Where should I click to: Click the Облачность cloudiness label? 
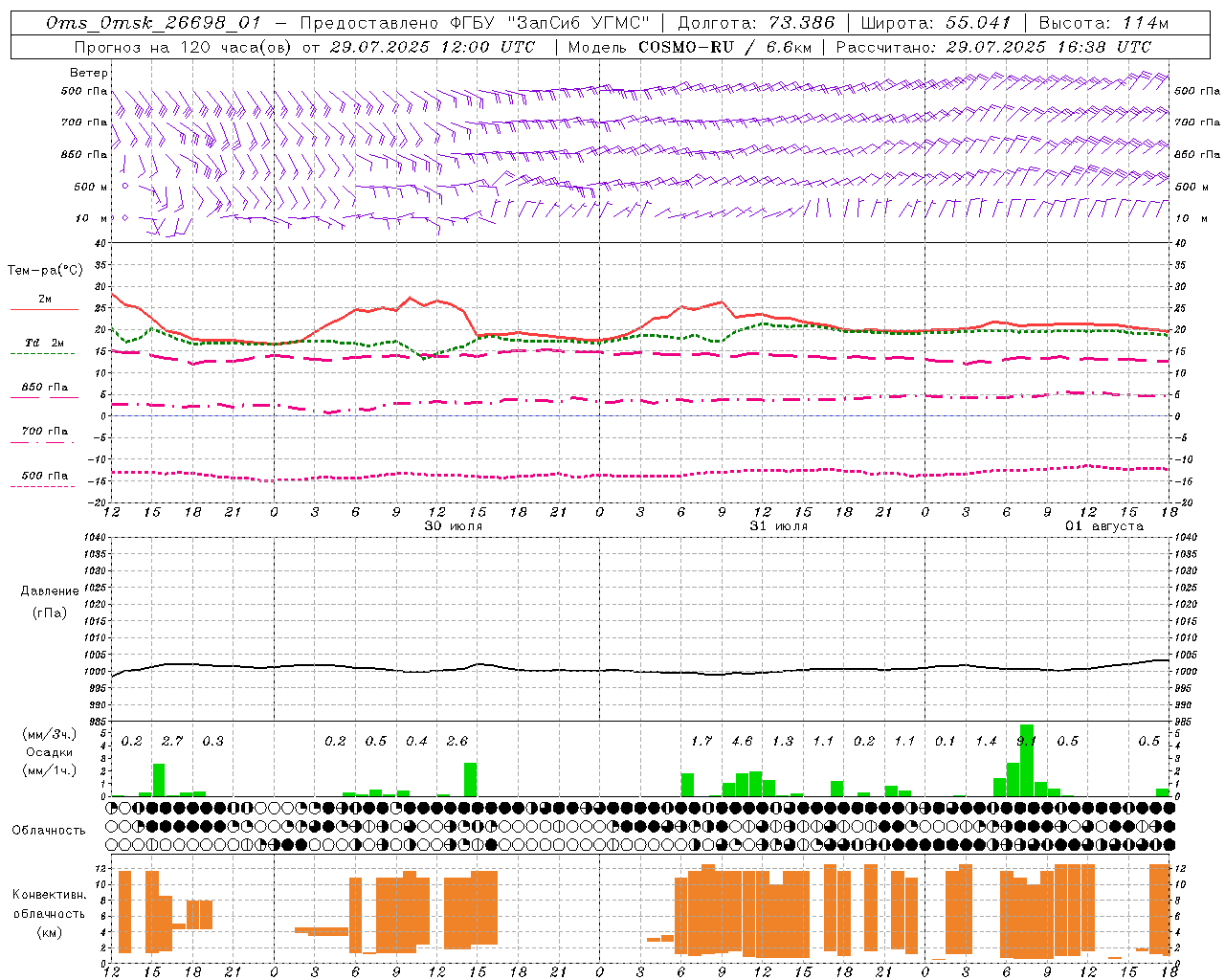click(x=49, y=830)
